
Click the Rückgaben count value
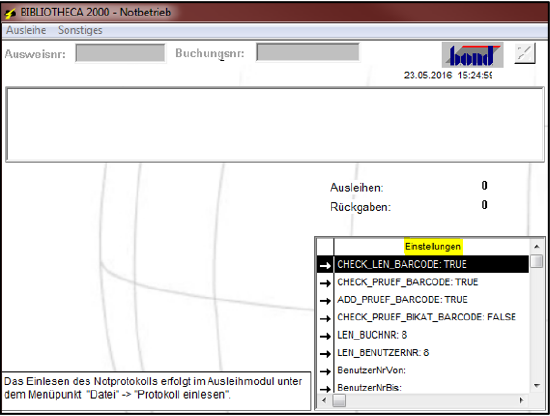point(484,204)
